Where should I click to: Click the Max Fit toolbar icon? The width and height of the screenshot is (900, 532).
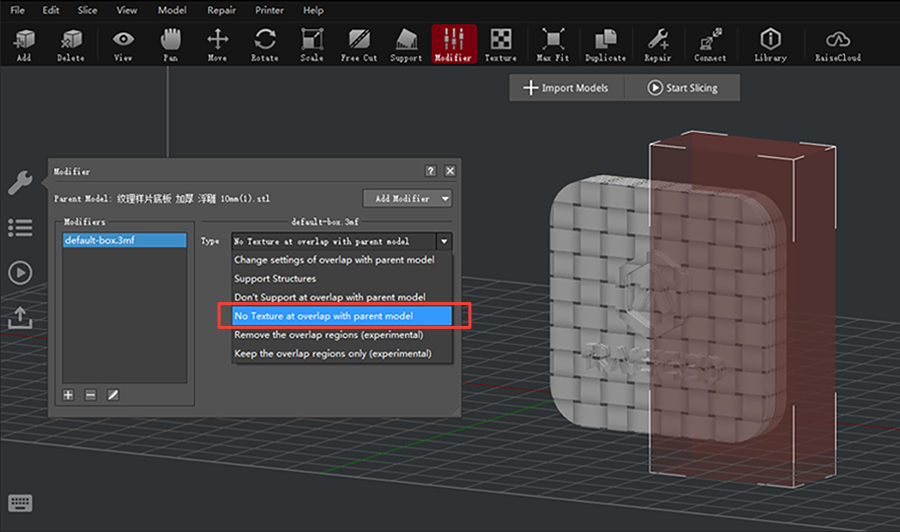(553, 44)
